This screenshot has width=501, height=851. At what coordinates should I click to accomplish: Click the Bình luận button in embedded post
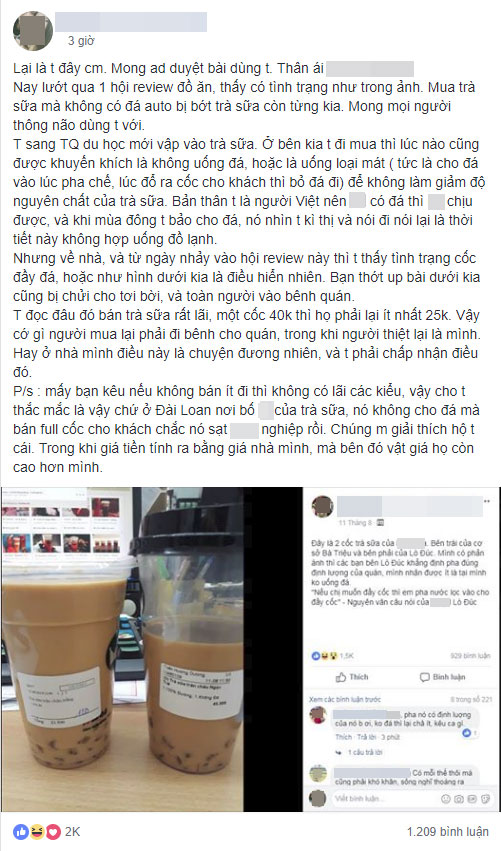[x=442, y=677]
